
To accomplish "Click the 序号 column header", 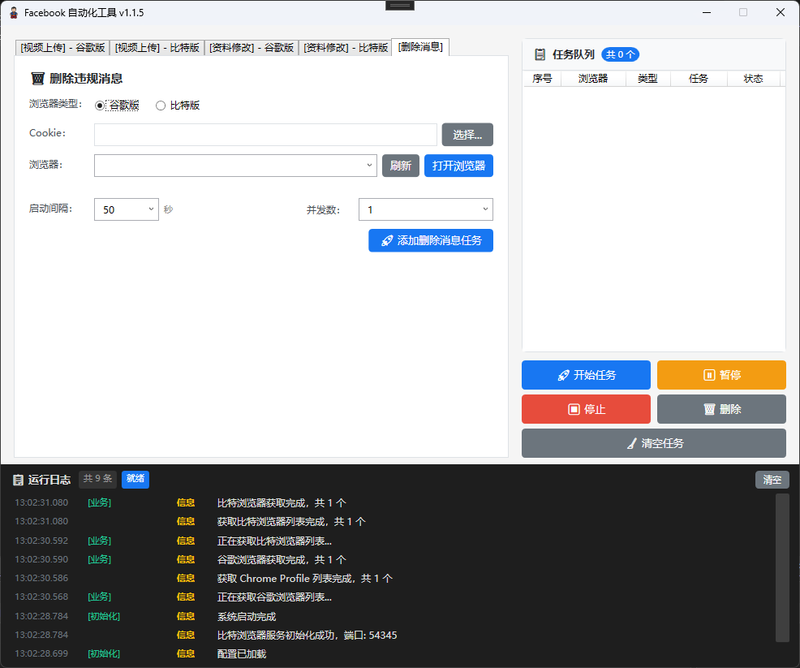I will pos(542,79).
